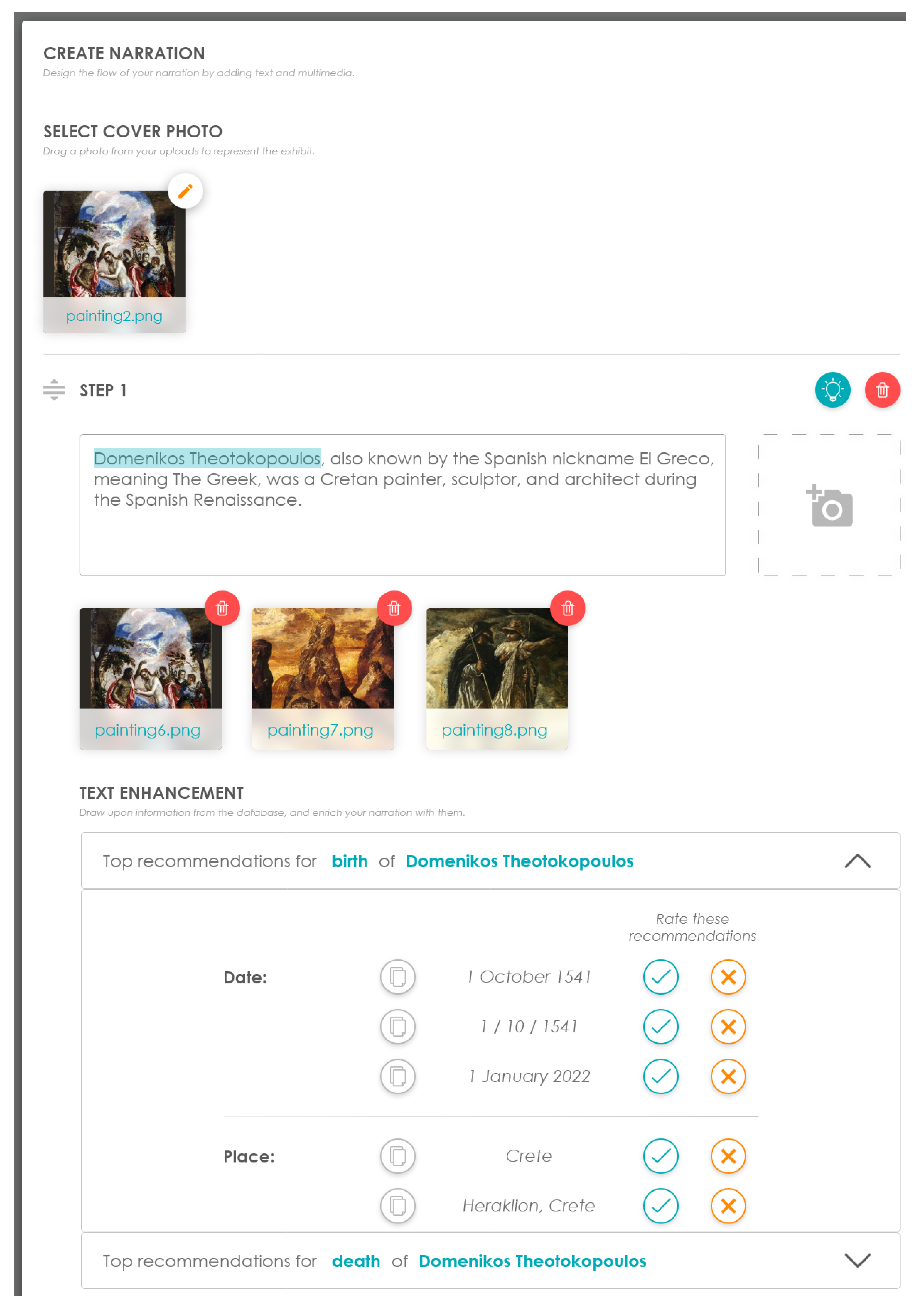
Task: Click the 'Place:' label
Action: tap(249, 1157)
